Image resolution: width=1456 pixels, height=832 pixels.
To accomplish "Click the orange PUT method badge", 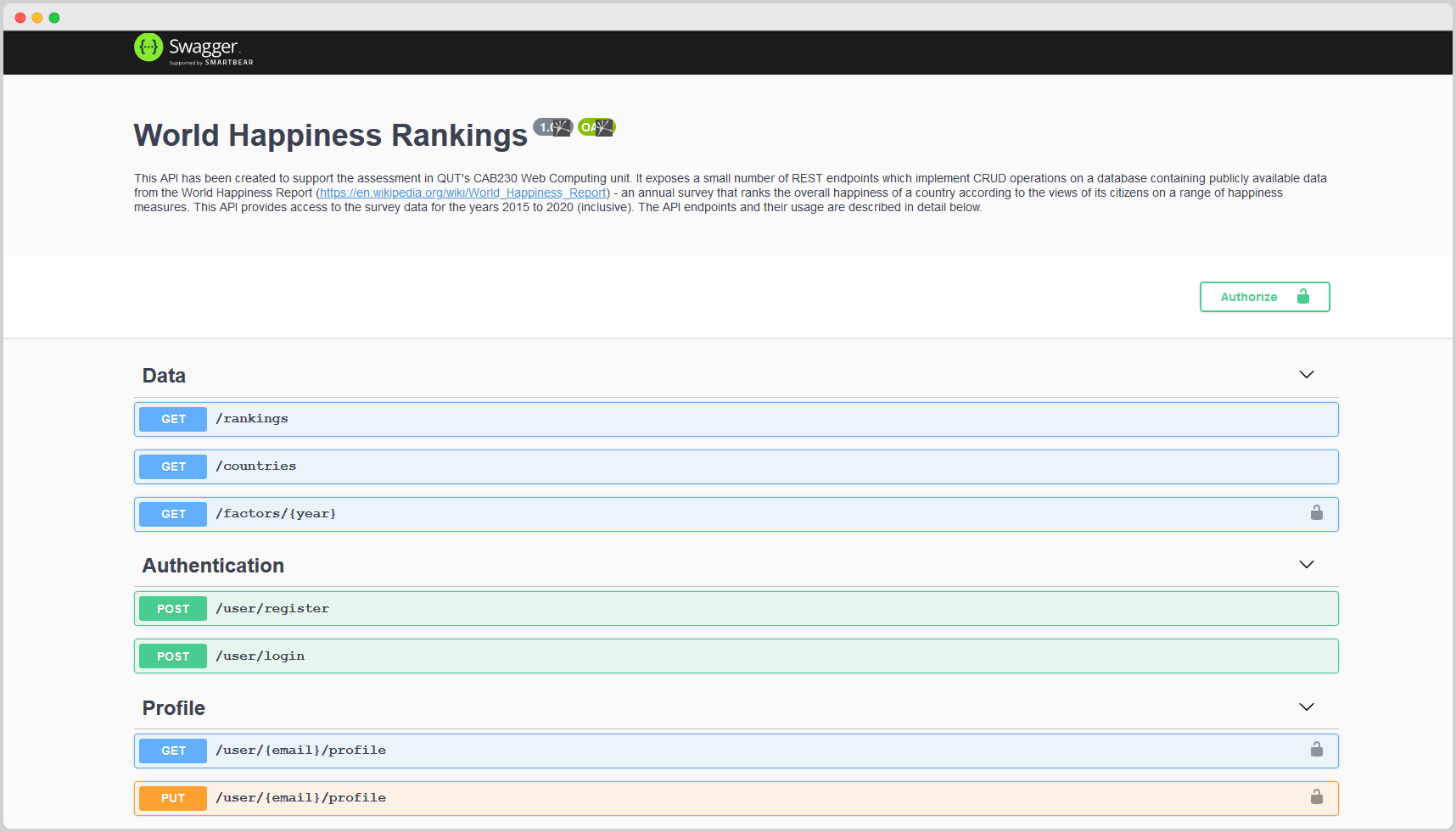I will tap(173, 798).
